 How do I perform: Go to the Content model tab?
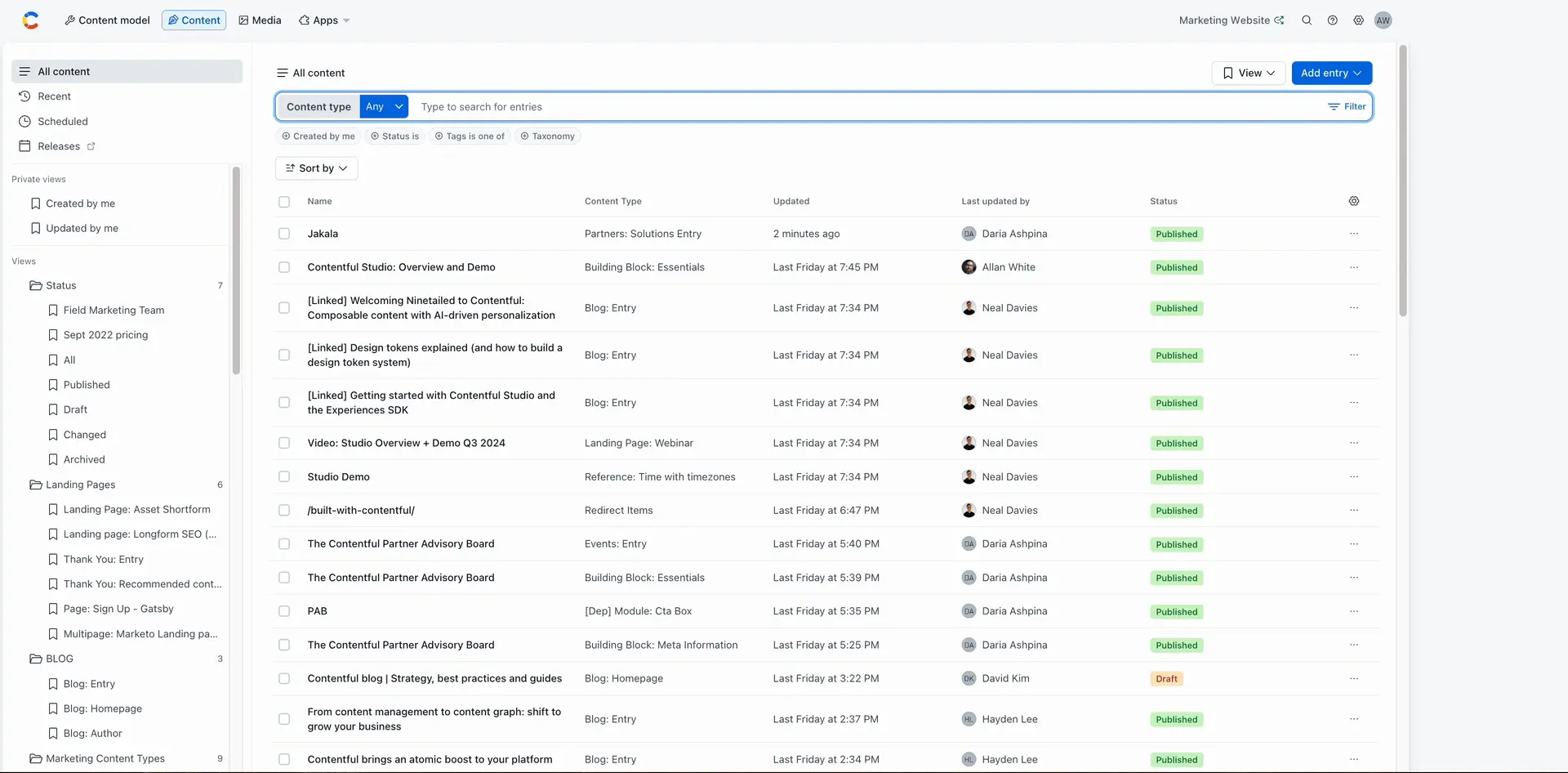pyautogui.click(x=107, y=20)
